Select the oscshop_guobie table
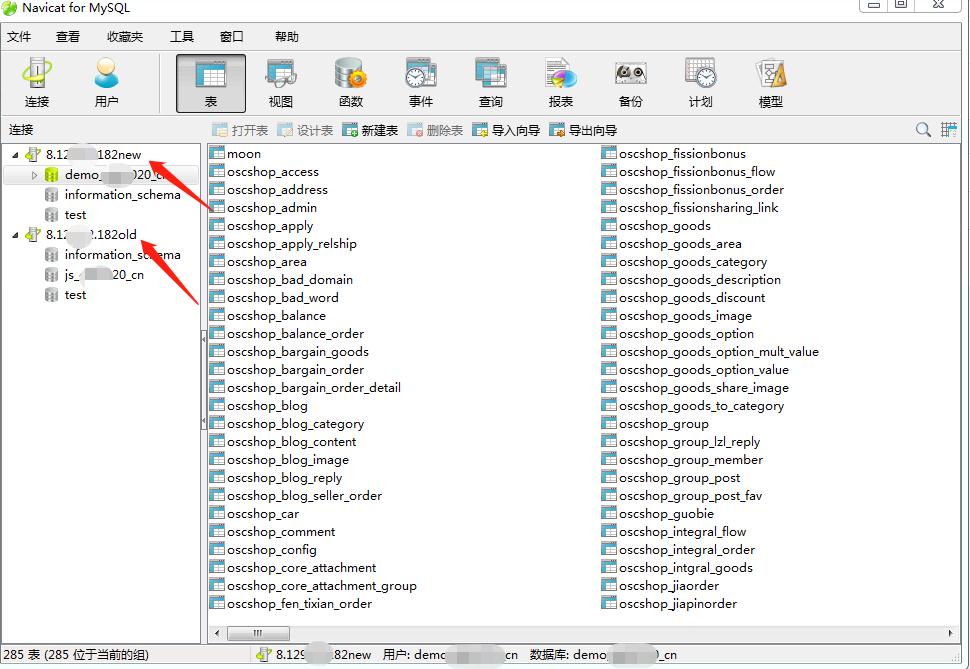The width and height of the screenshot is (970, 669). coord(666,514)
